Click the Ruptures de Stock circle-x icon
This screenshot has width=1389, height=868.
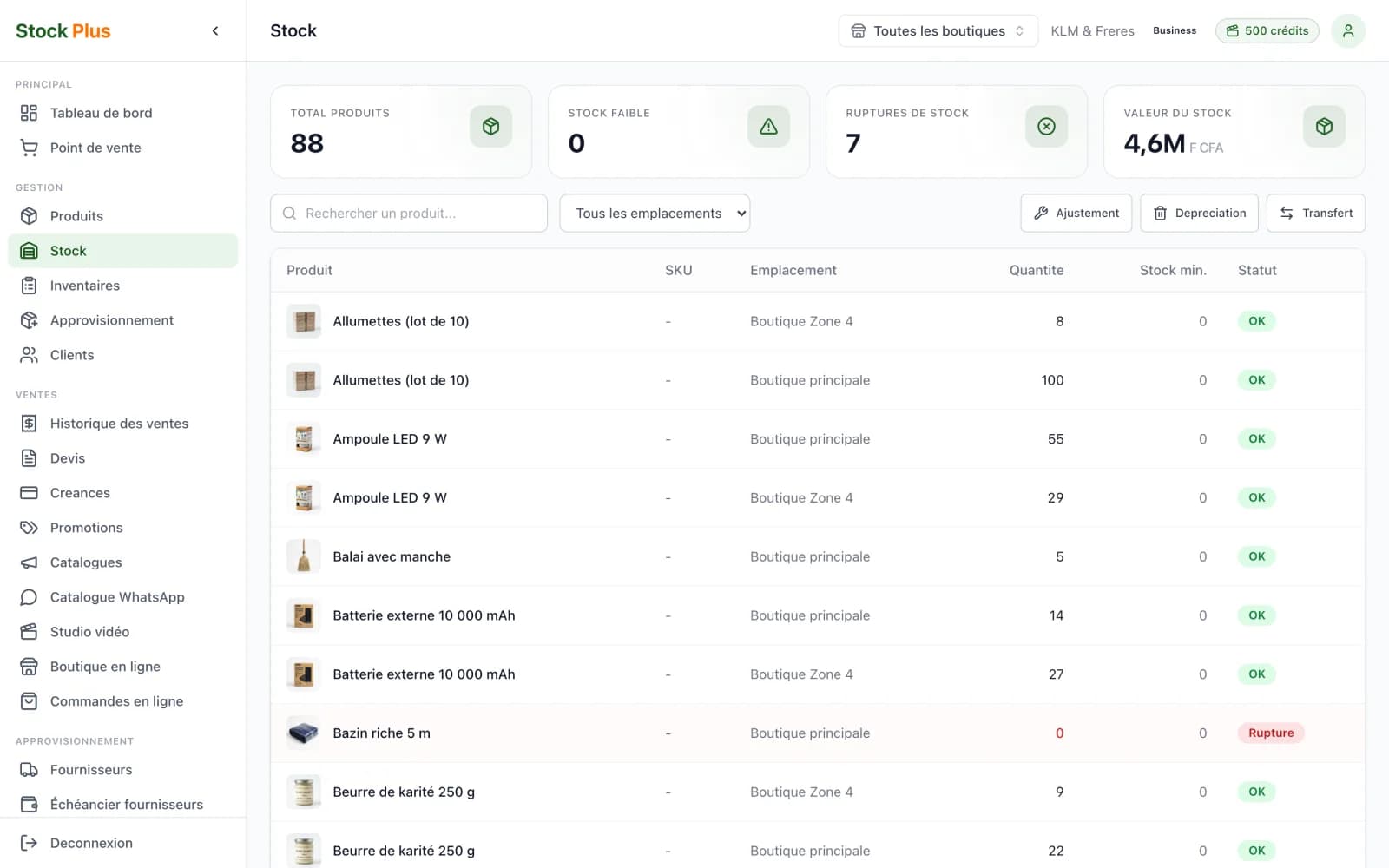tap(1047, 127)
